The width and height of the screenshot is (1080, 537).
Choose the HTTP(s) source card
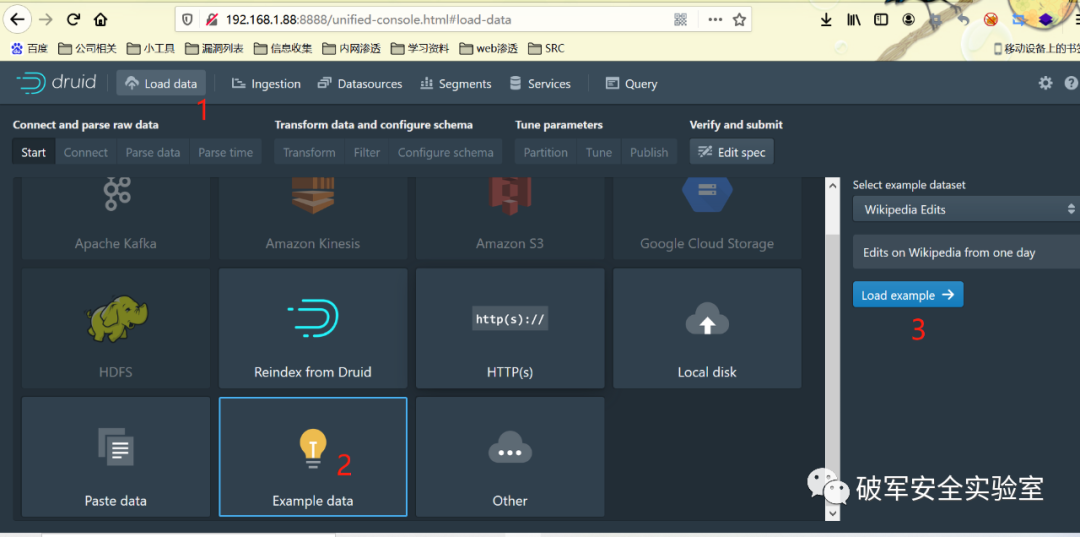510,328
